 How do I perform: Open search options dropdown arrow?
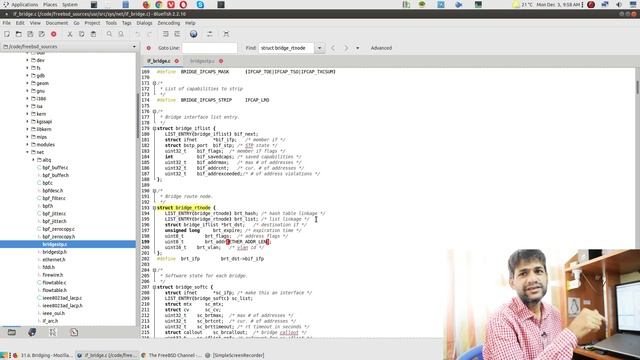tap(358, 48)
